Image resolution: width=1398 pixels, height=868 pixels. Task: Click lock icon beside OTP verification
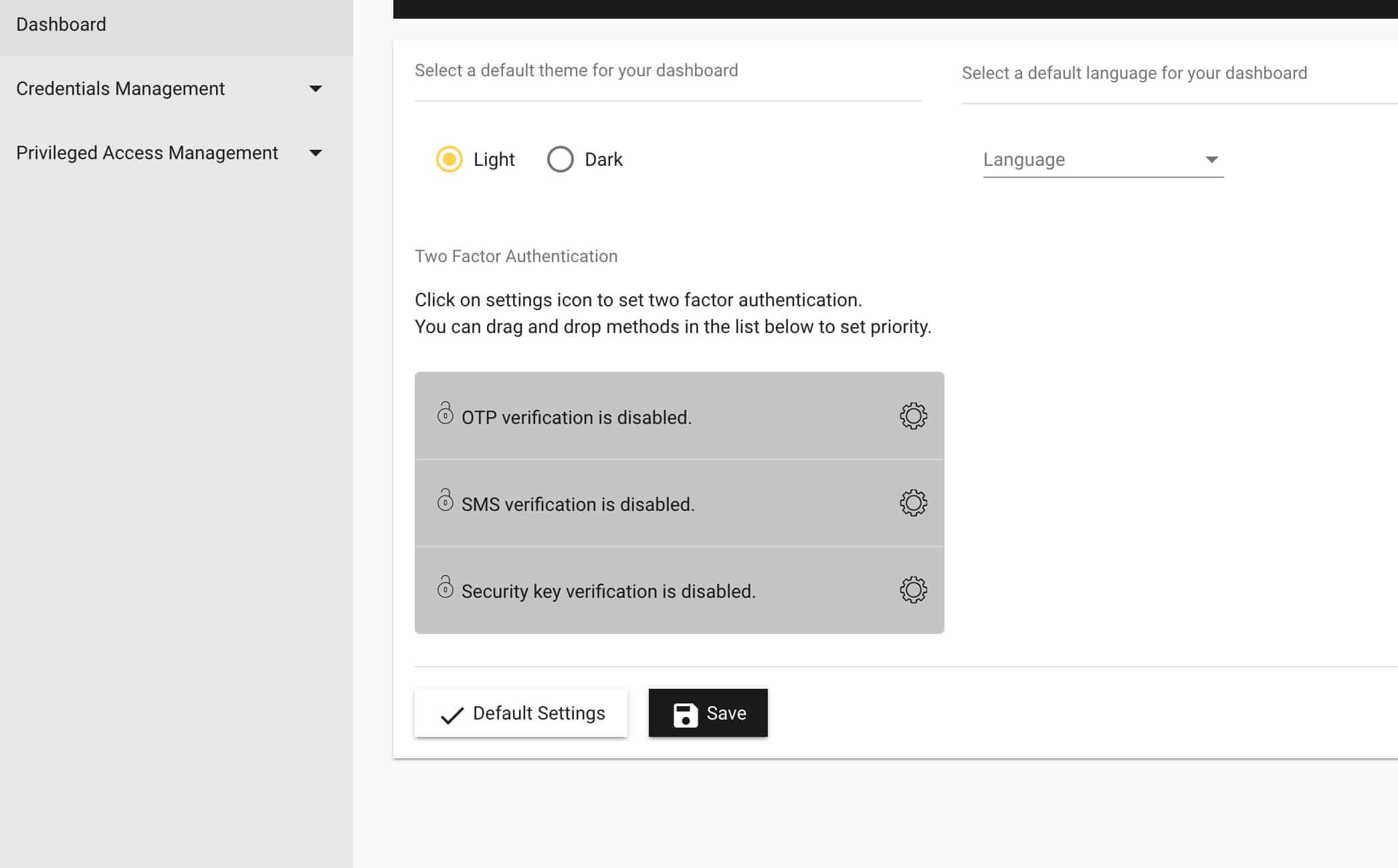point(445,413)
